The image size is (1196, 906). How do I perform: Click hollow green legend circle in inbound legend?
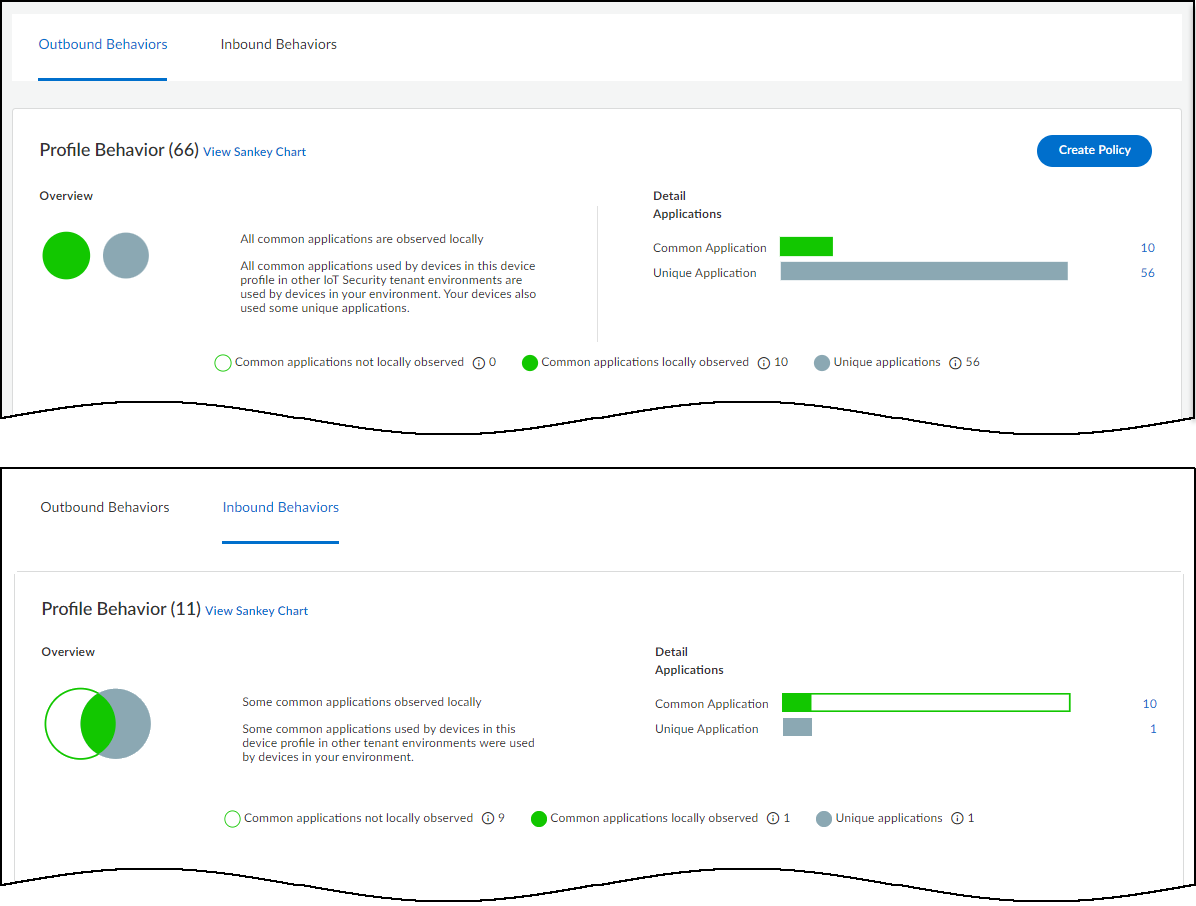pyautogui.click(x=233, y=819)
